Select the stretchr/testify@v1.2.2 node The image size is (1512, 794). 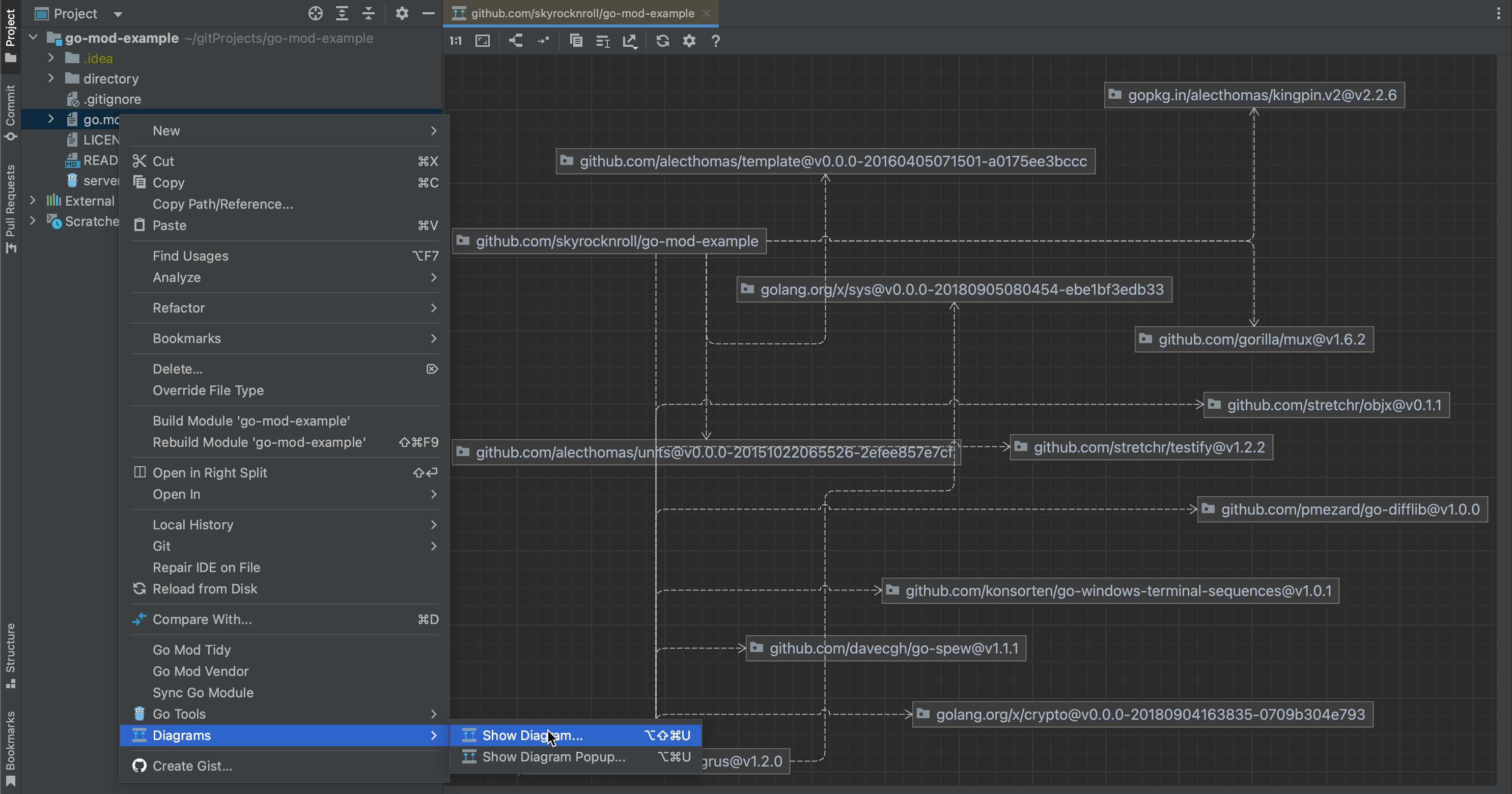pyautogui.click(x=1148, y=447)
